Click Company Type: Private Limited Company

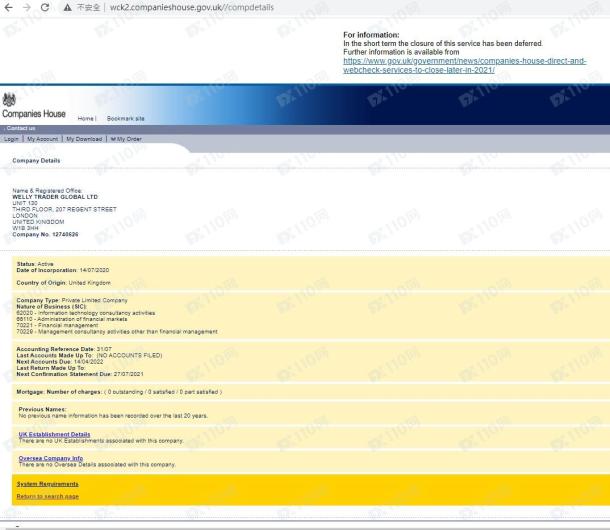point(72,300)
